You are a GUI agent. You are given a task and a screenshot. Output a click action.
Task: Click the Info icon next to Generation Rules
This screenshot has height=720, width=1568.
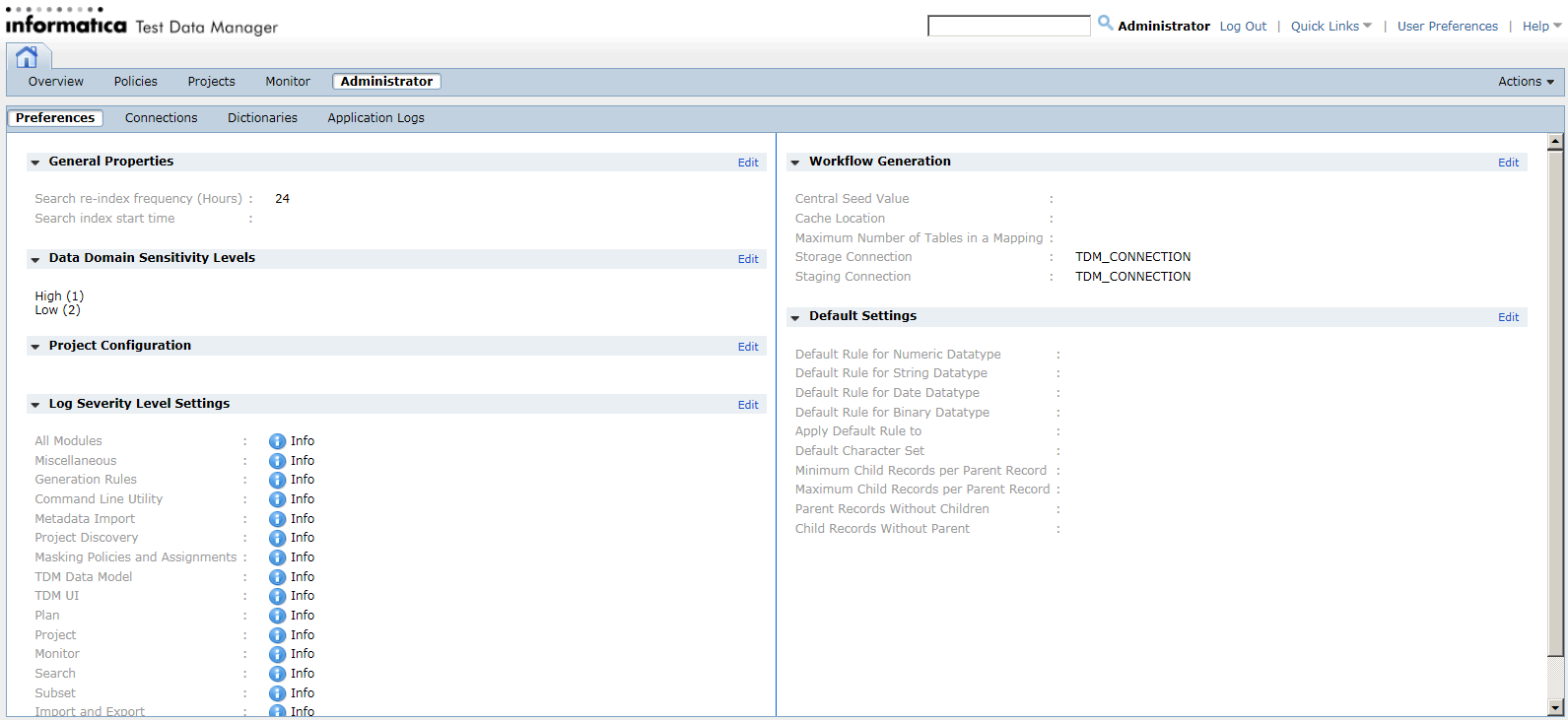(277, 480)
